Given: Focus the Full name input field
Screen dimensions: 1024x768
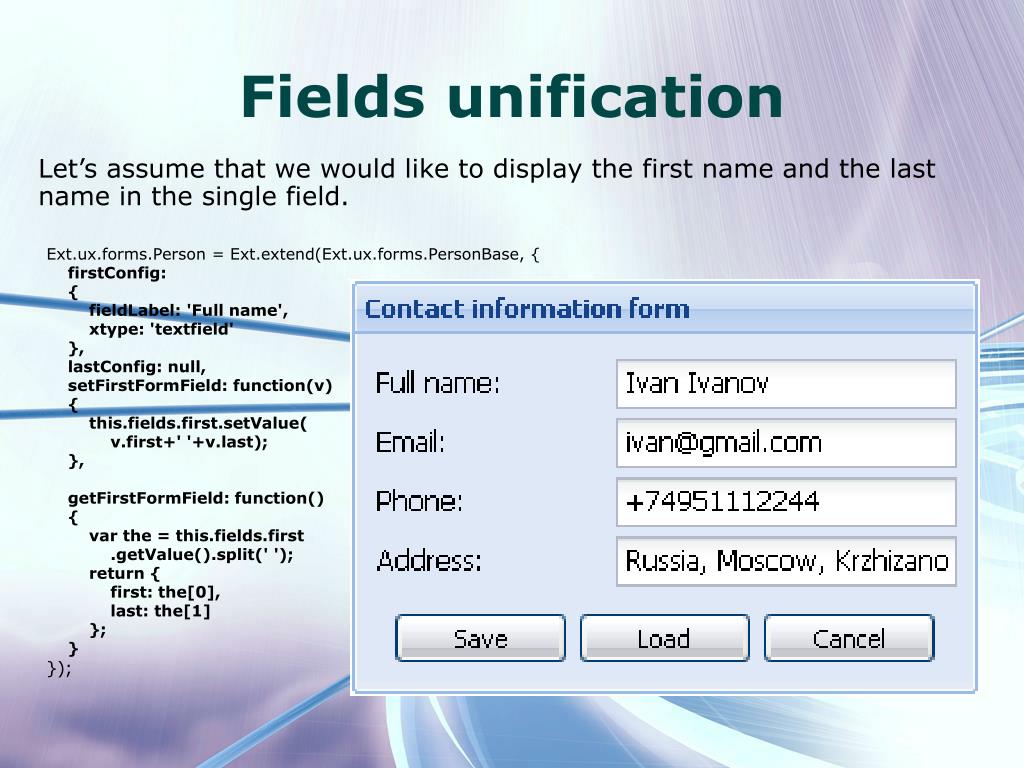Looking at the screenshot, I should point(786,383).
